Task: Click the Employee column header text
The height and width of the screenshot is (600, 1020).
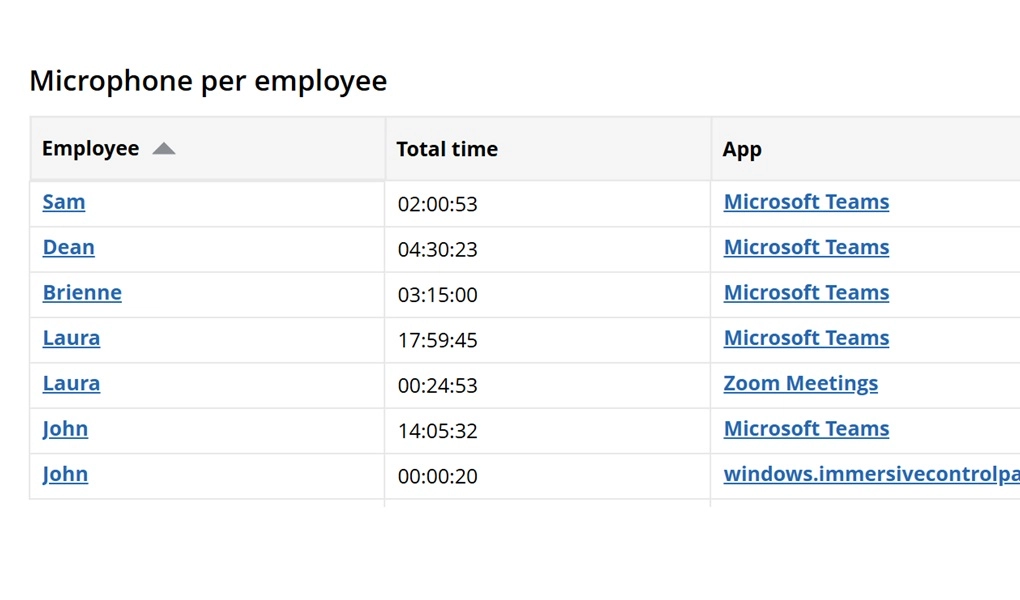Action: (90, 149)
